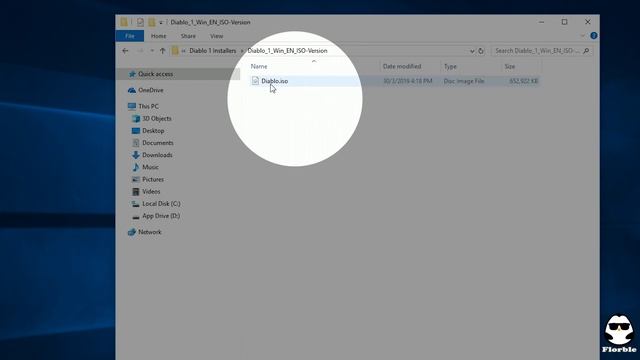Open recent locations dropdown arrow
The height and width of the screenshot is (360, 640).
[152, 51]
